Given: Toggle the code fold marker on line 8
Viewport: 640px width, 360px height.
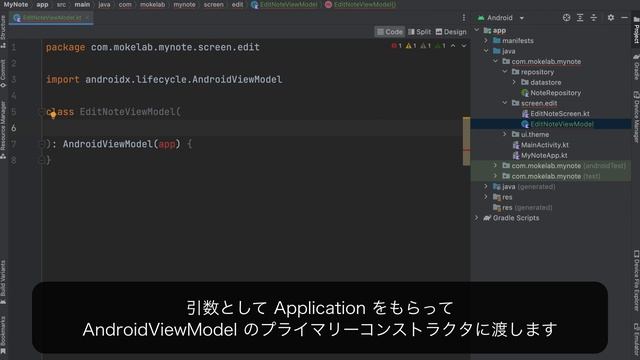Looking at the screenshot, I should click(x=41, y=160).
